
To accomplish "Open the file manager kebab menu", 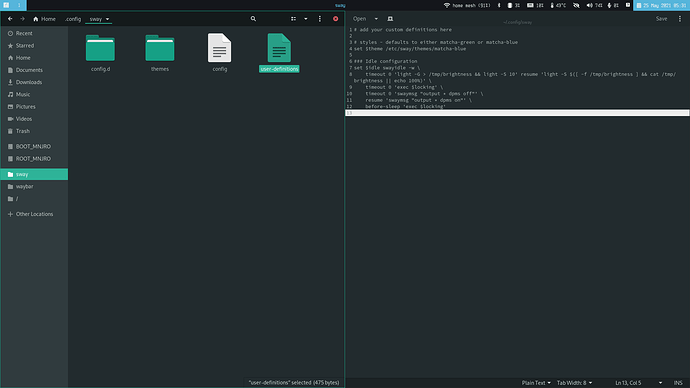I will (320, 19).
